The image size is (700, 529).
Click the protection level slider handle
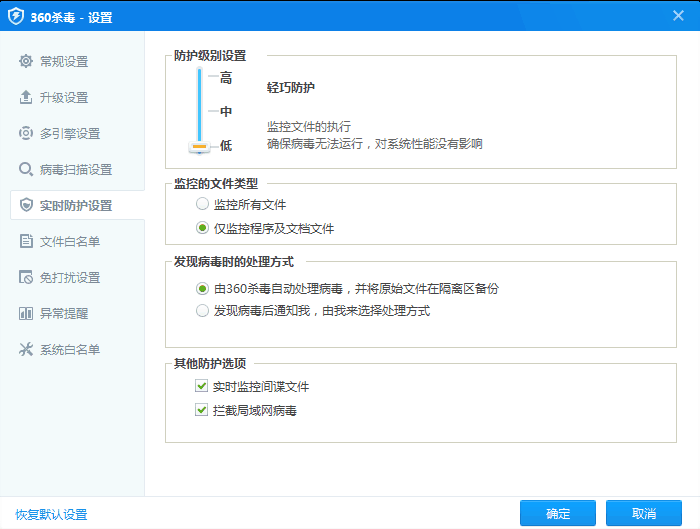pos(200,146)
